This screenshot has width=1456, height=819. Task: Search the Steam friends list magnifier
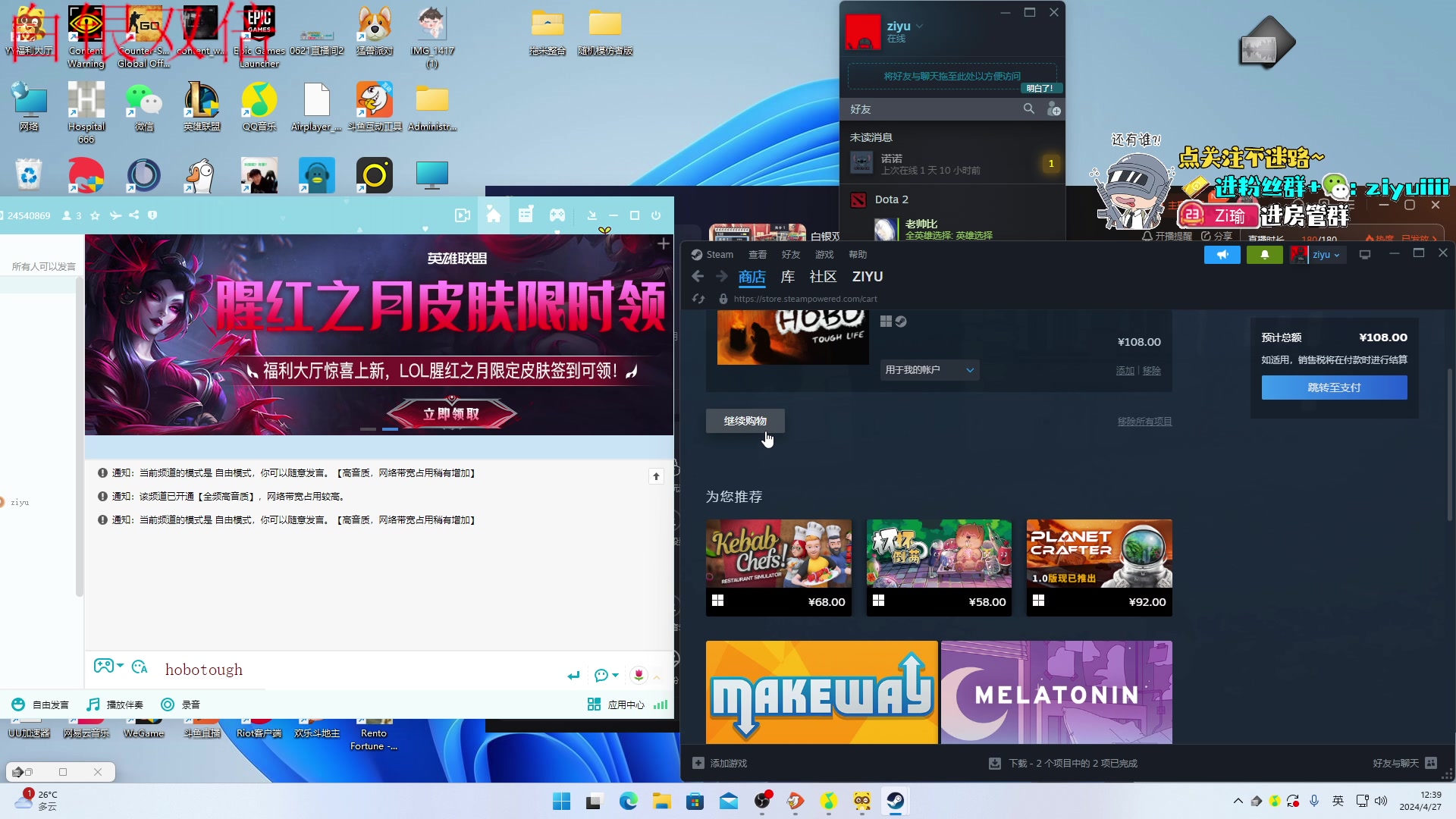pos(1029,109)
